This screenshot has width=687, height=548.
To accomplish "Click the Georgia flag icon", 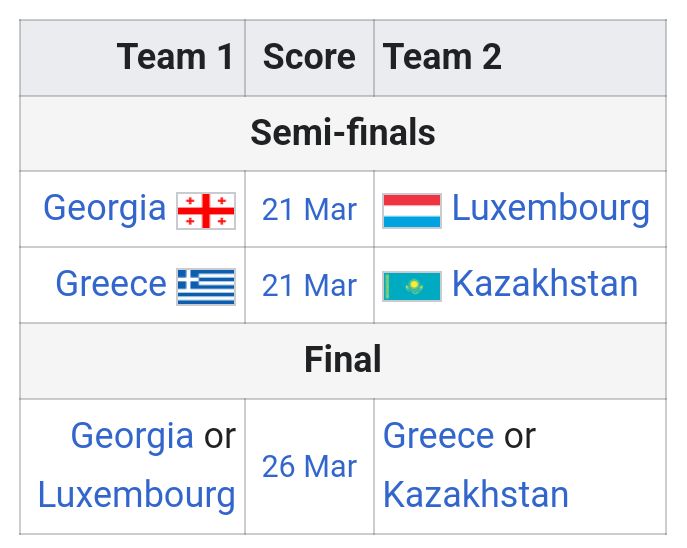I will click(206, 211).
